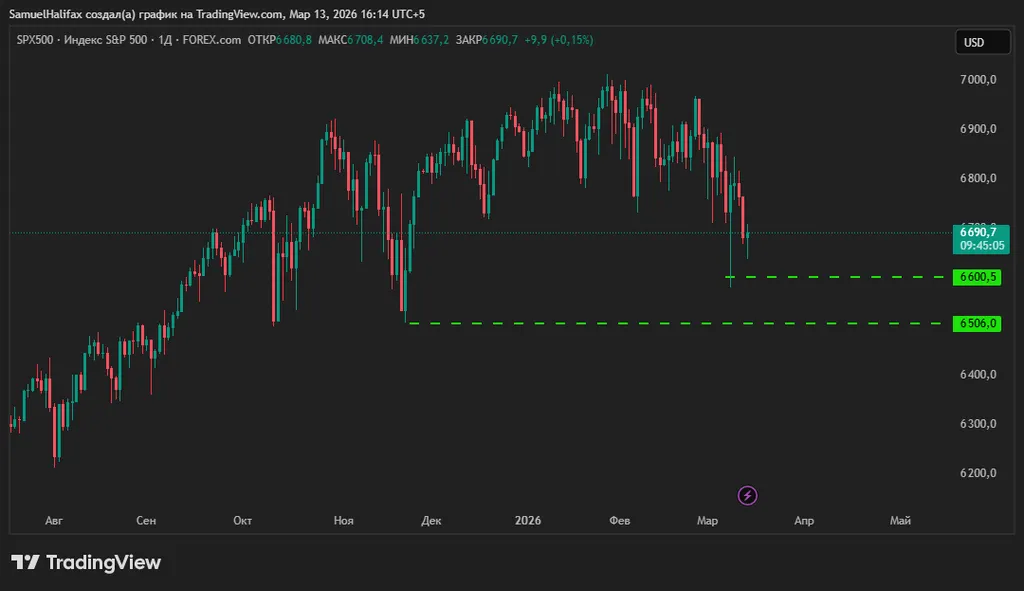Screen dimensions: 1024x591
Task: Click the TradingView logo at bottom left
Action: tap(86, 563)
